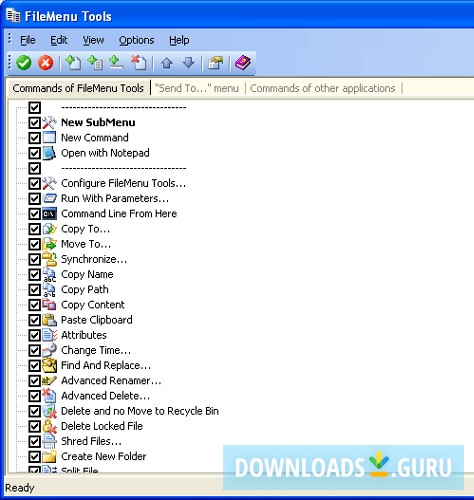
Task: Select the Attributes command row
Action: tap(84, 335)
